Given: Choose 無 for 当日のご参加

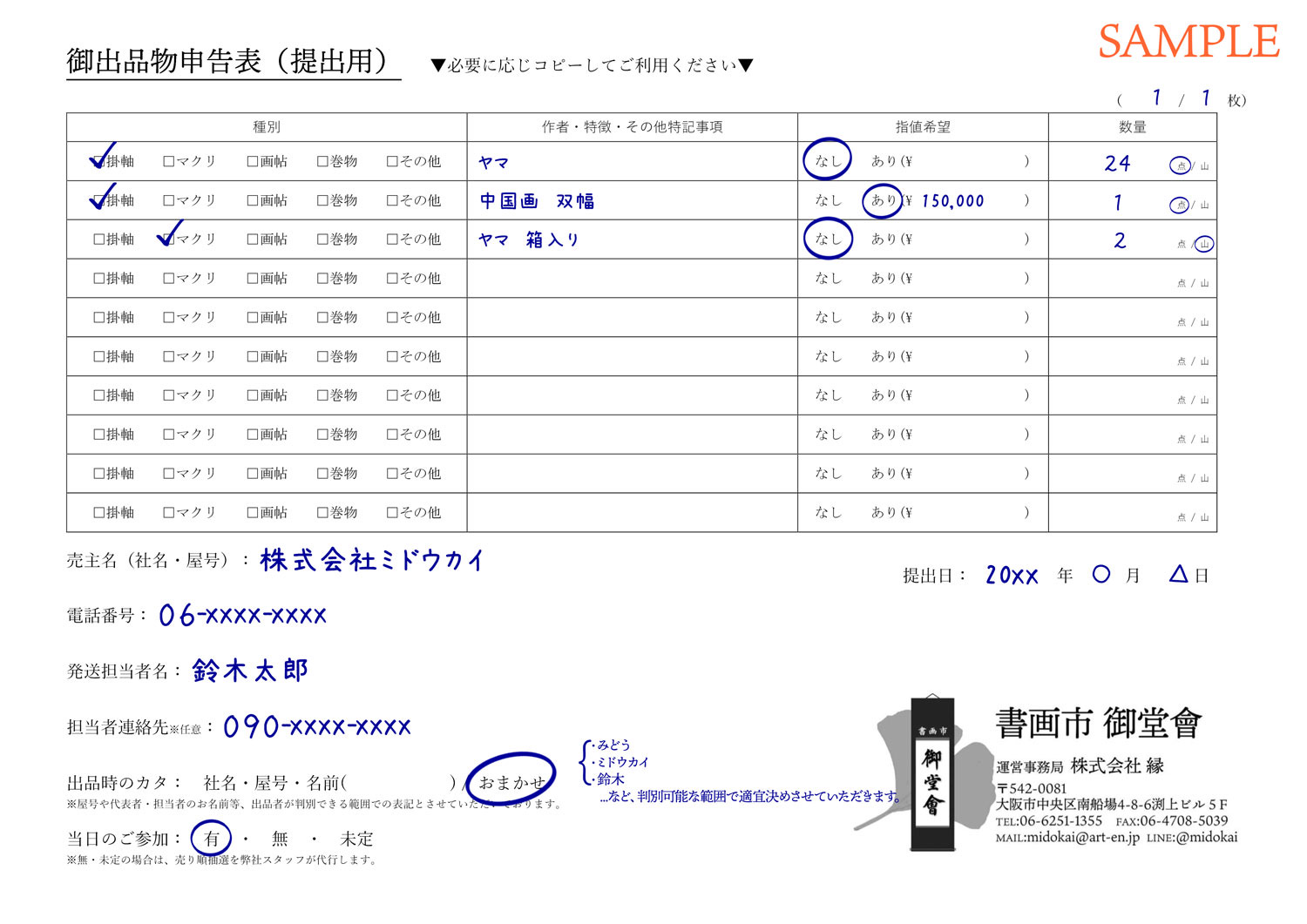Looking at the screenshot, I should click(x=280, y=839).
